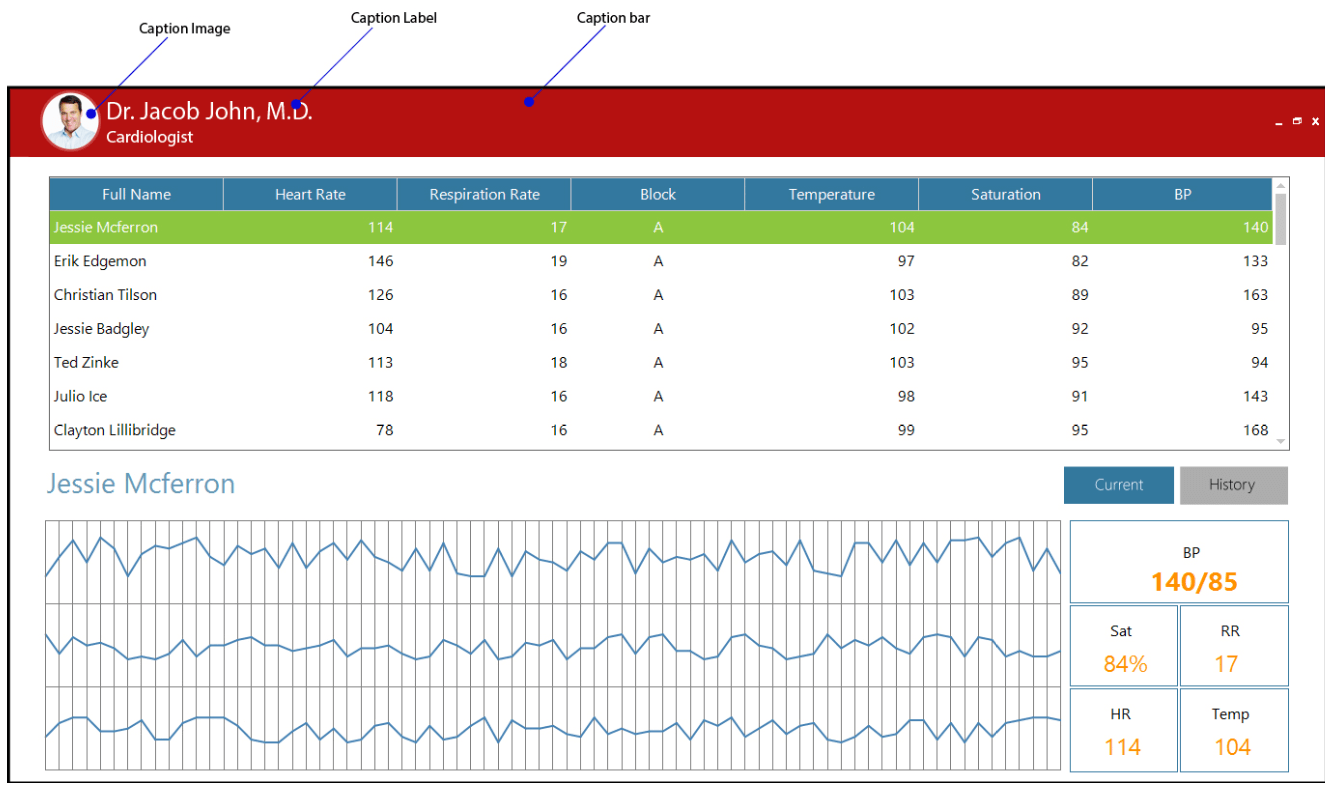Close the patient monitor window

[1316, 121]
